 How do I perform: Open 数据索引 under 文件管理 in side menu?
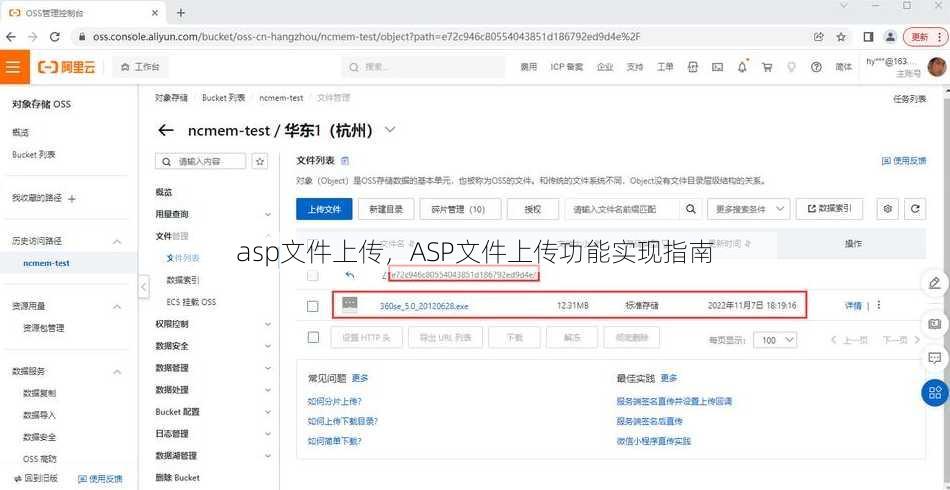pos(183,280)
